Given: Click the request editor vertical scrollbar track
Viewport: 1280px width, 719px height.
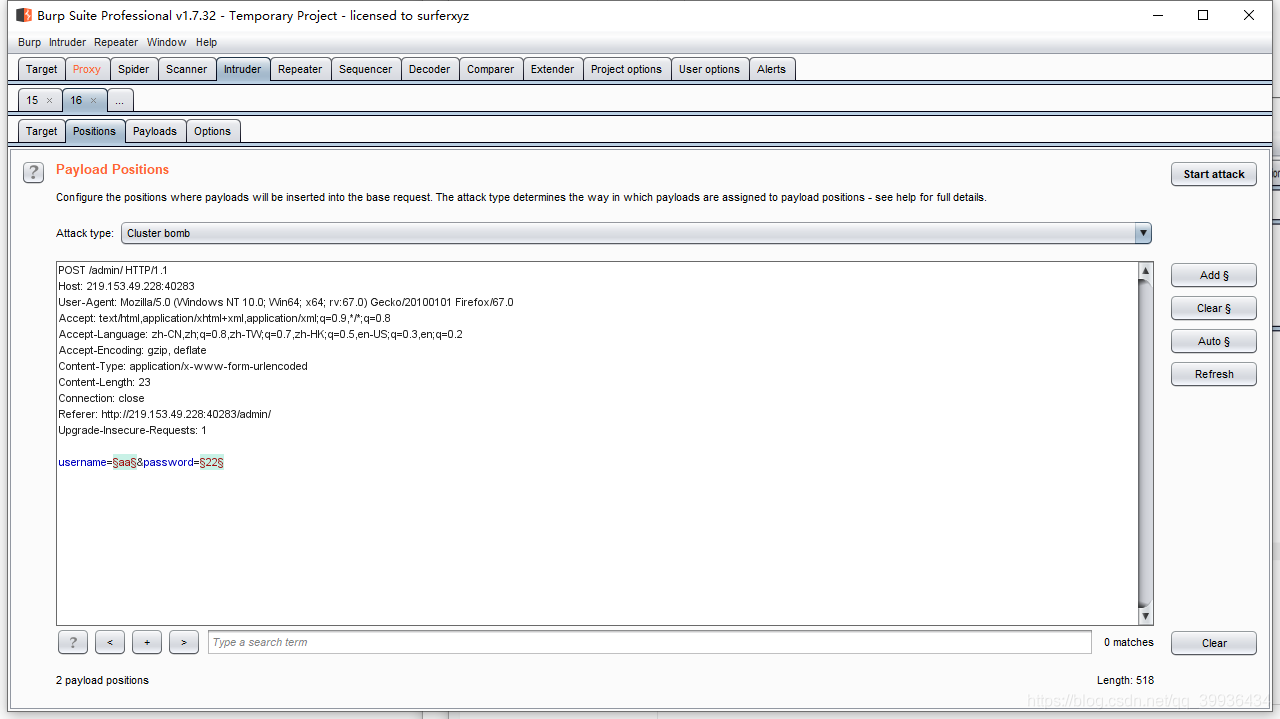Looking at the screenshot, I should [1146, 444].
